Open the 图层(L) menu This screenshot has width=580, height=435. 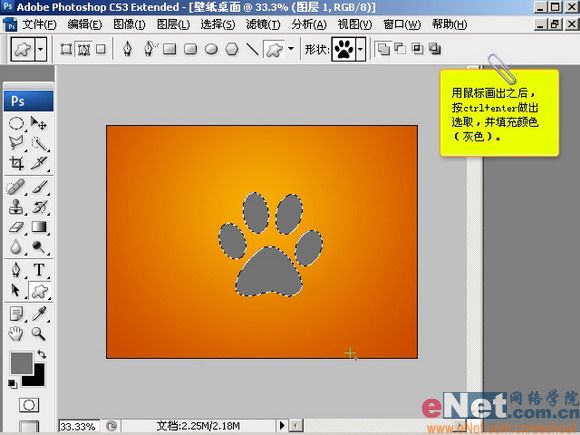[173, 25]
